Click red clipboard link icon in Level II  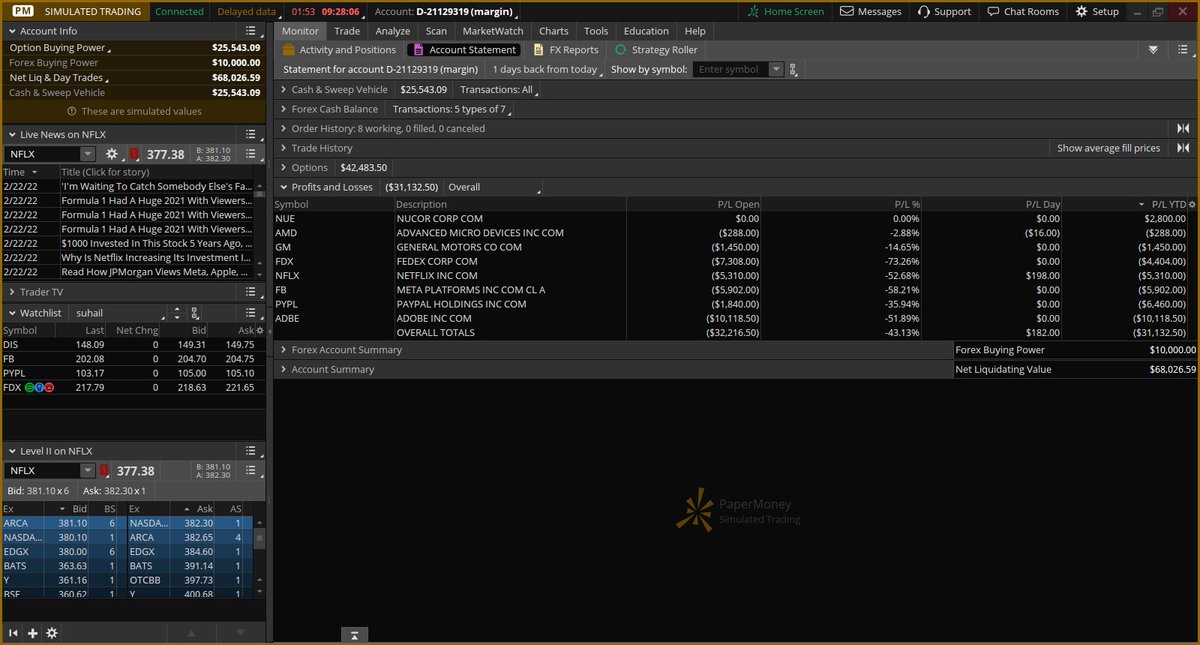click(x=104, y=471)
